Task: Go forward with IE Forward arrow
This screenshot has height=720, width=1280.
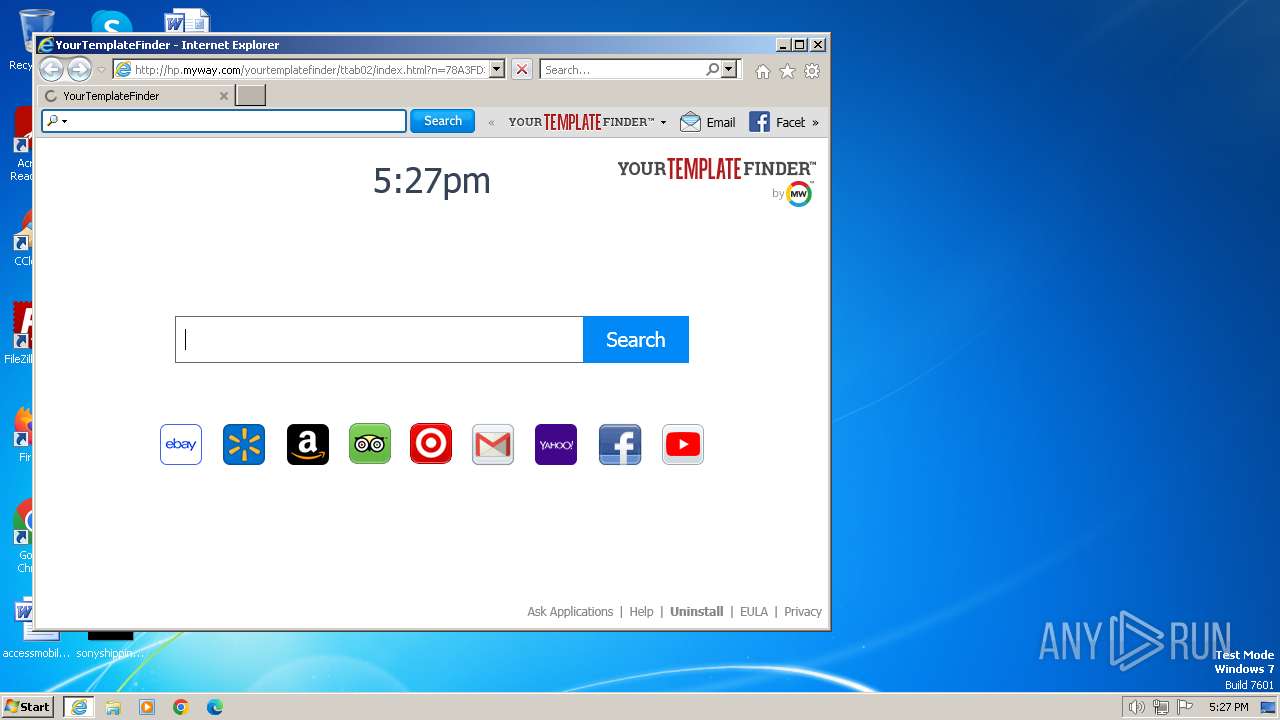Action: tap(79, 69)
